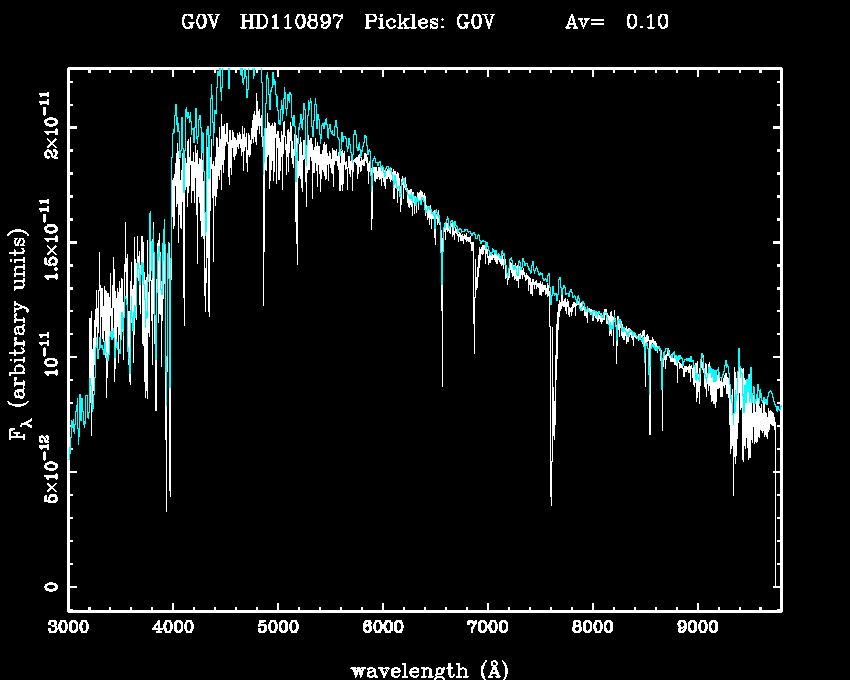Click the Av= 0.10 extinction value
The width and height of the screenshot is (850, 680).
(x=617, y=23)
